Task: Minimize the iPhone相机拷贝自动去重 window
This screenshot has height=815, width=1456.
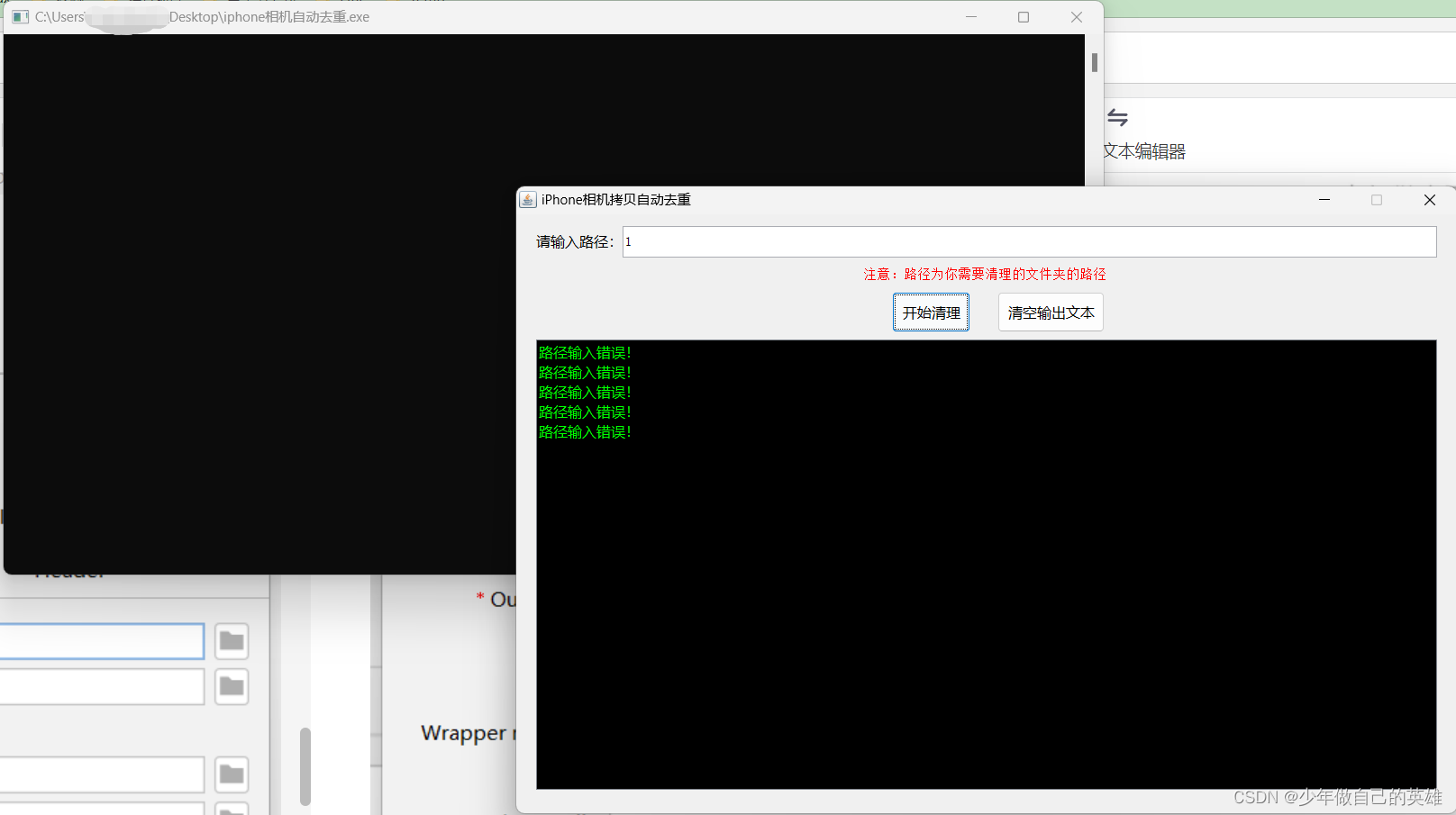Action: point(1324,200)
